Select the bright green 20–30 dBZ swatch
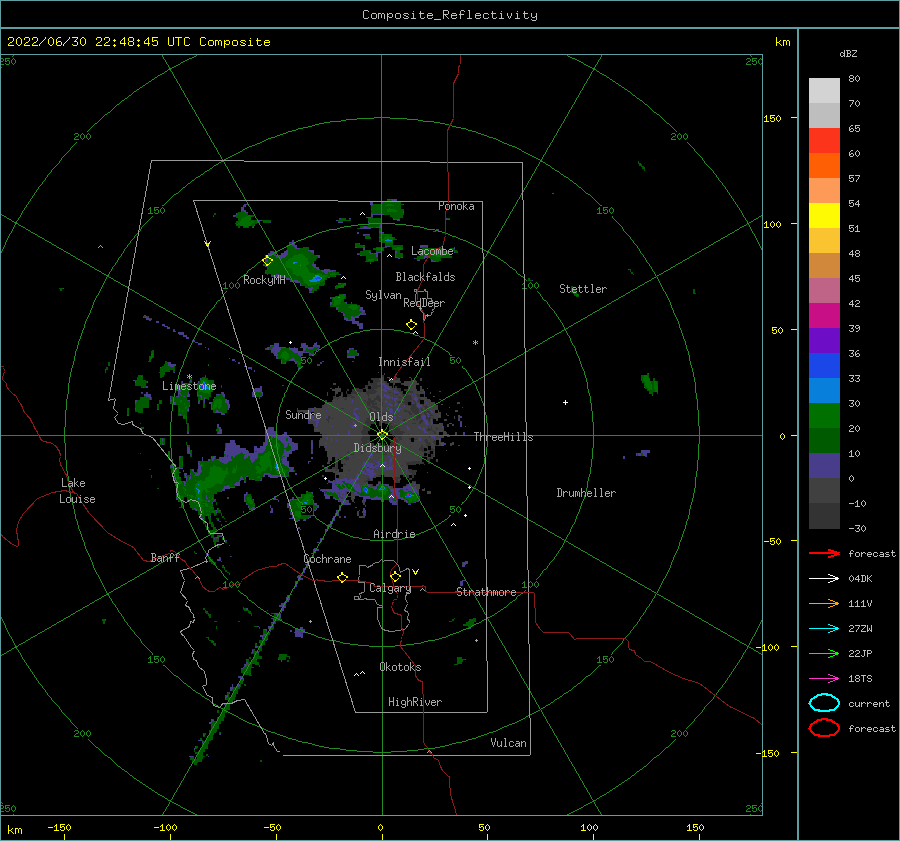 point(824,416)
